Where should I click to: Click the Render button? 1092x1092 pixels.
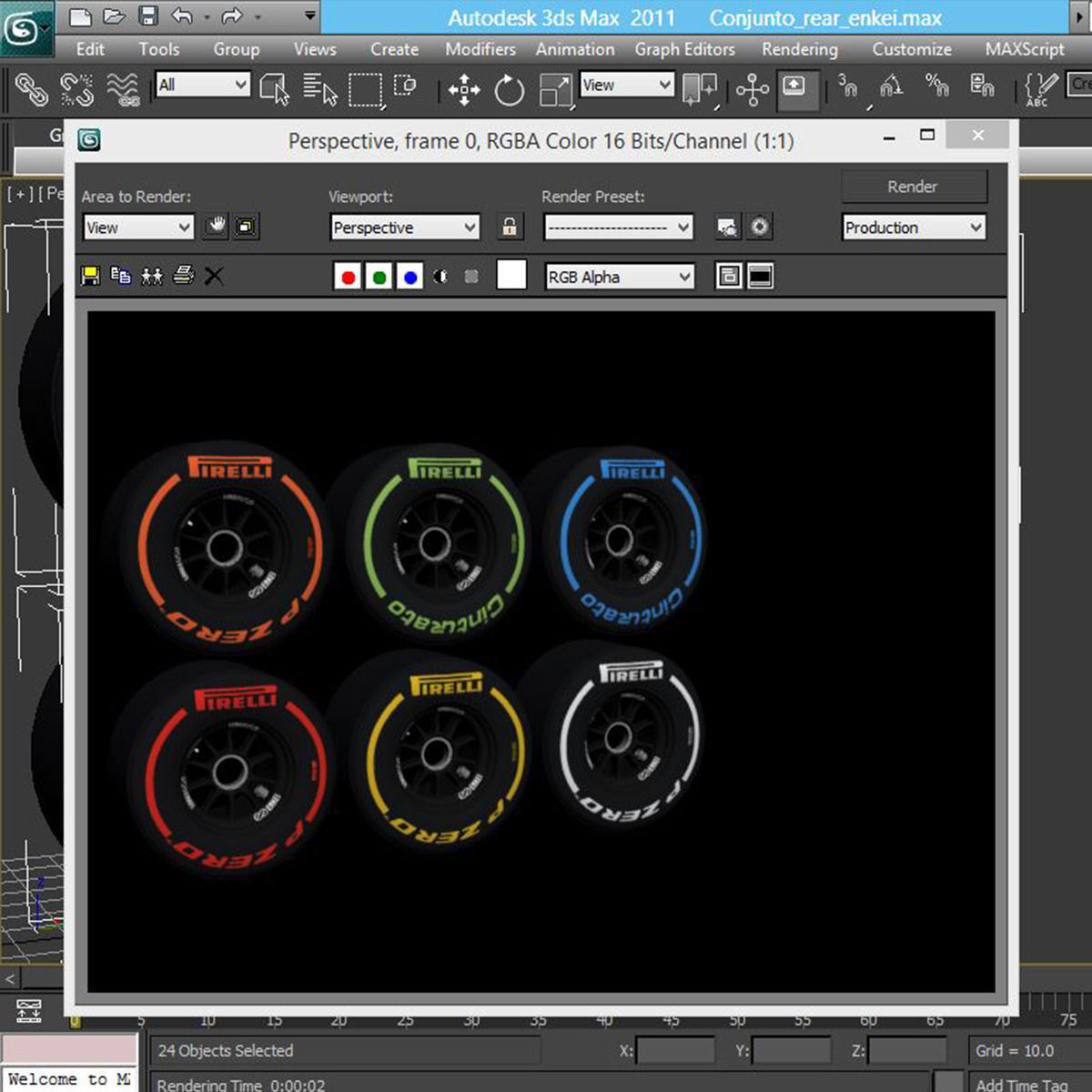click(x=913, y=187)
